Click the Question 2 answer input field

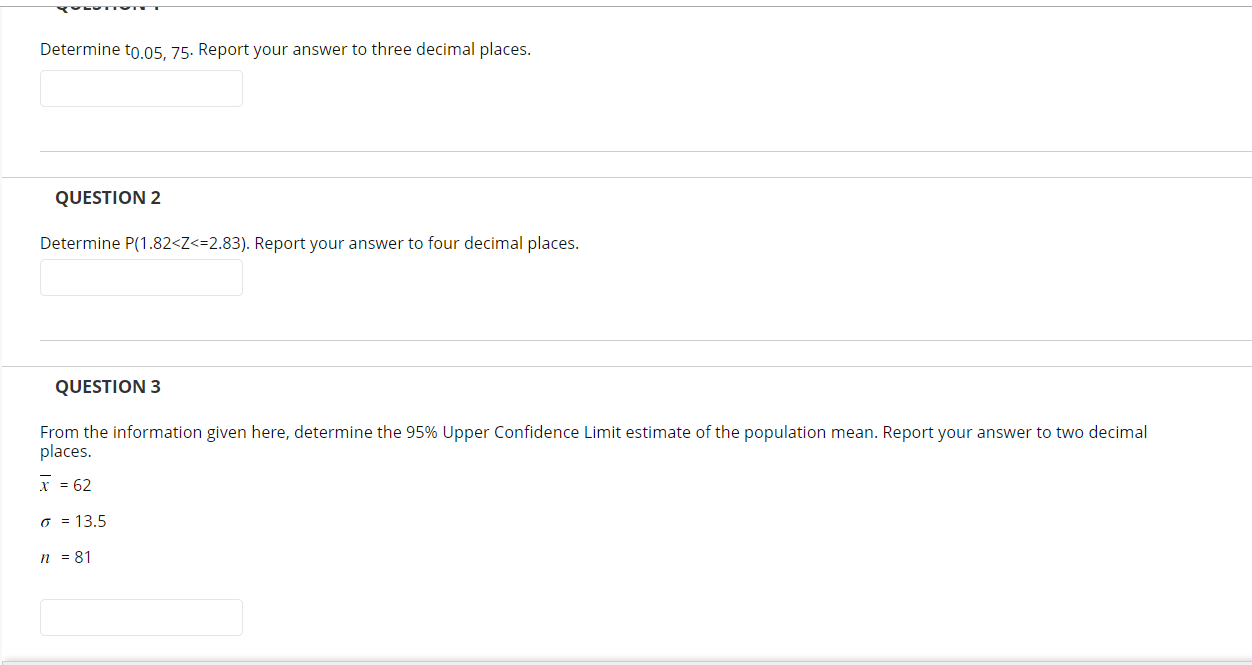point(140,277)
